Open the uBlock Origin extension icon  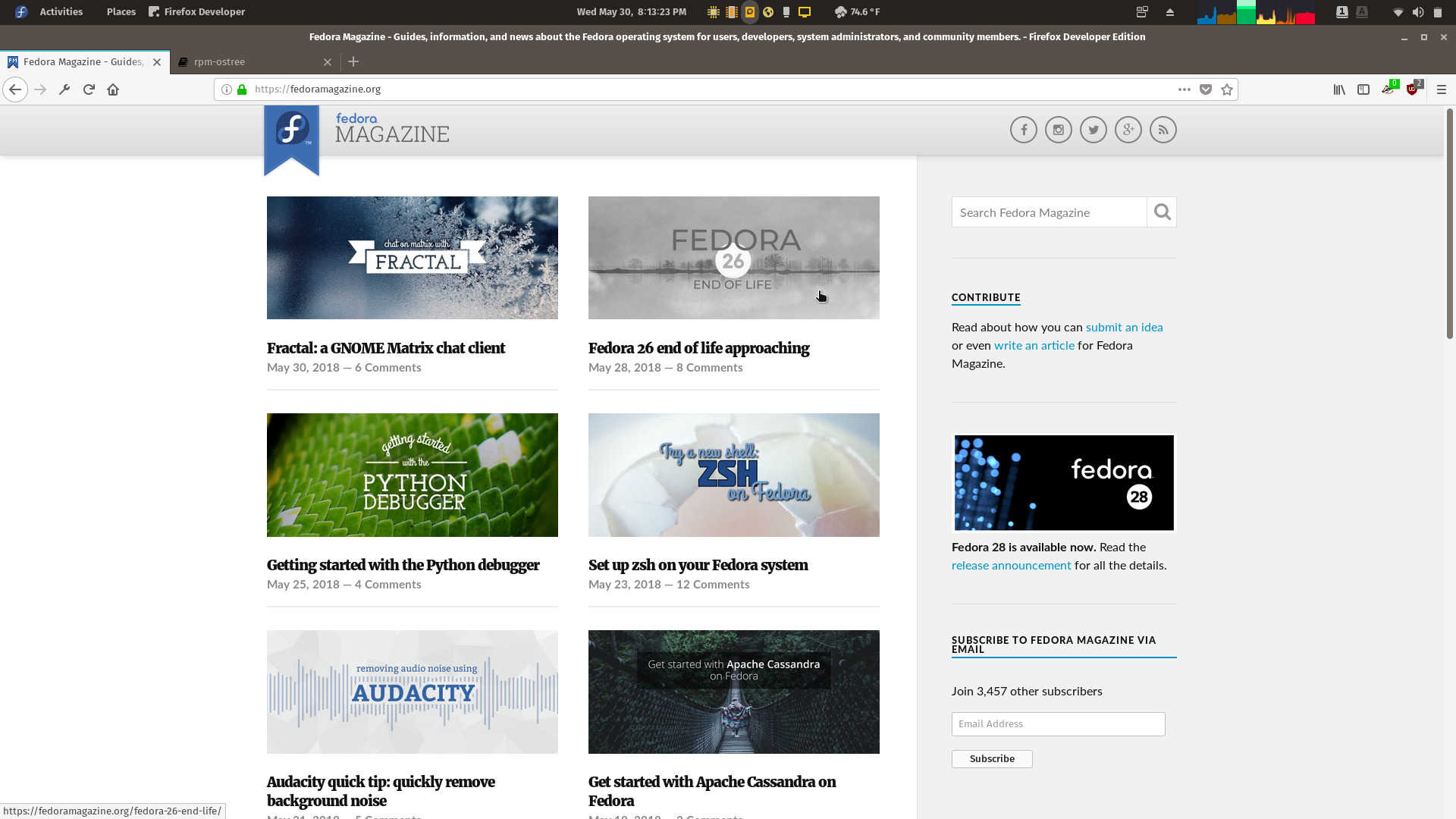click(x=1413, y=88)
